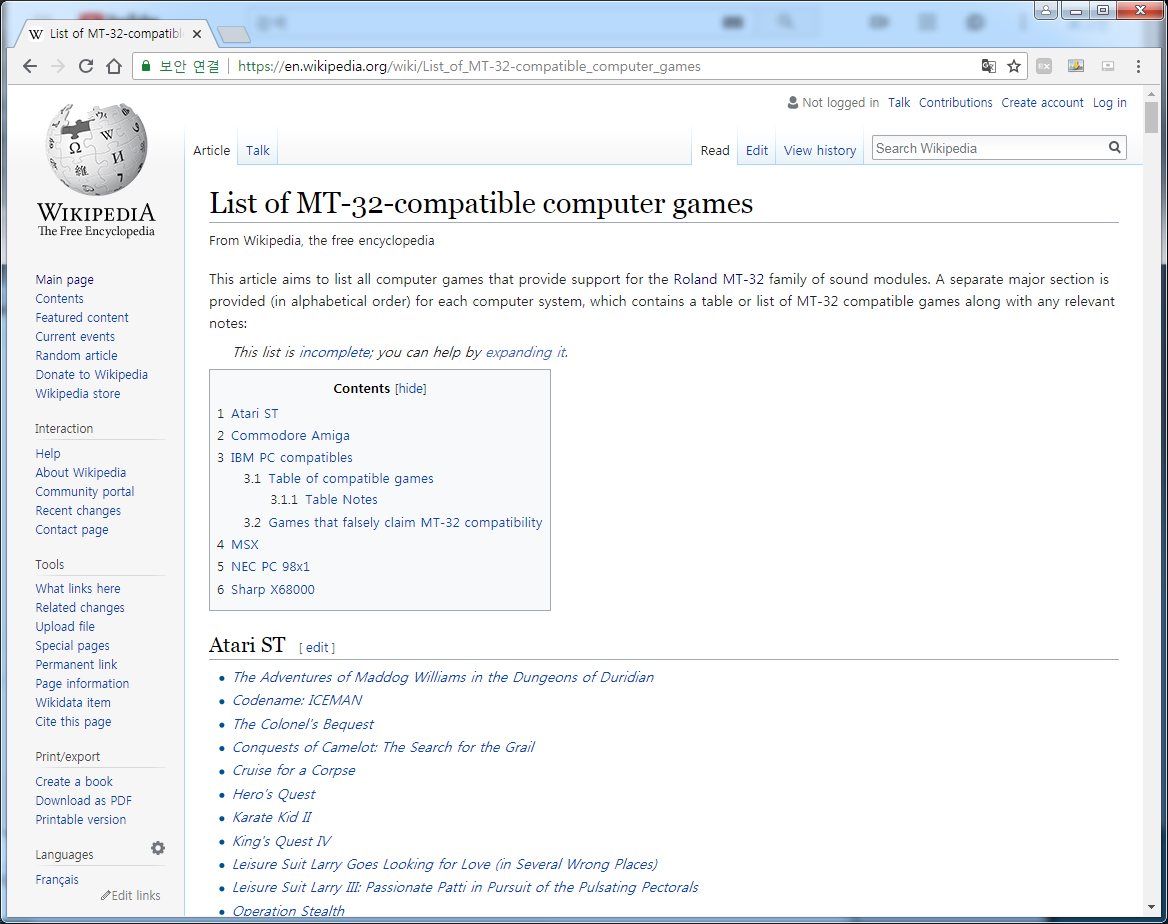This screenshot has height=924, width=1168.
Task: Click the vertical scrollbar thumb
Action: tap(1152, 118)
